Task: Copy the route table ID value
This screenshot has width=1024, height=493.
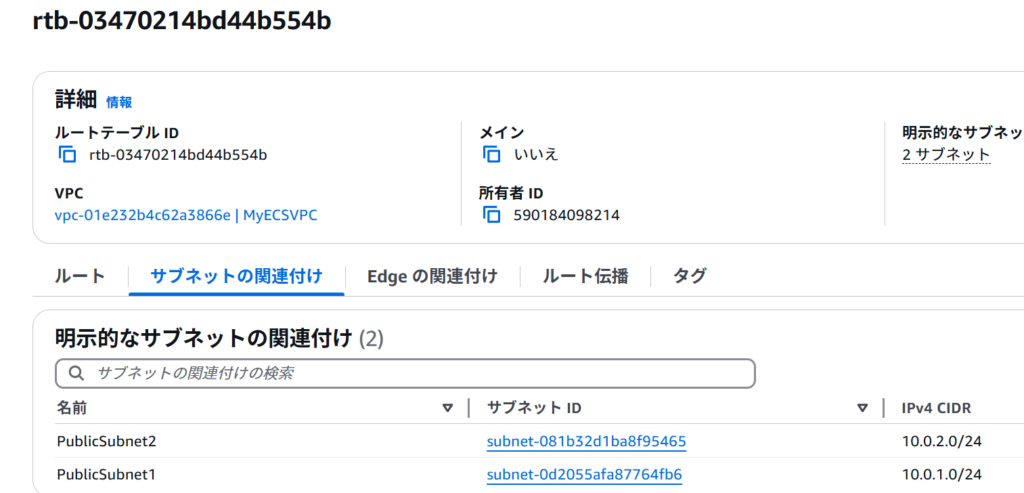Action: (x=67, y=155)
